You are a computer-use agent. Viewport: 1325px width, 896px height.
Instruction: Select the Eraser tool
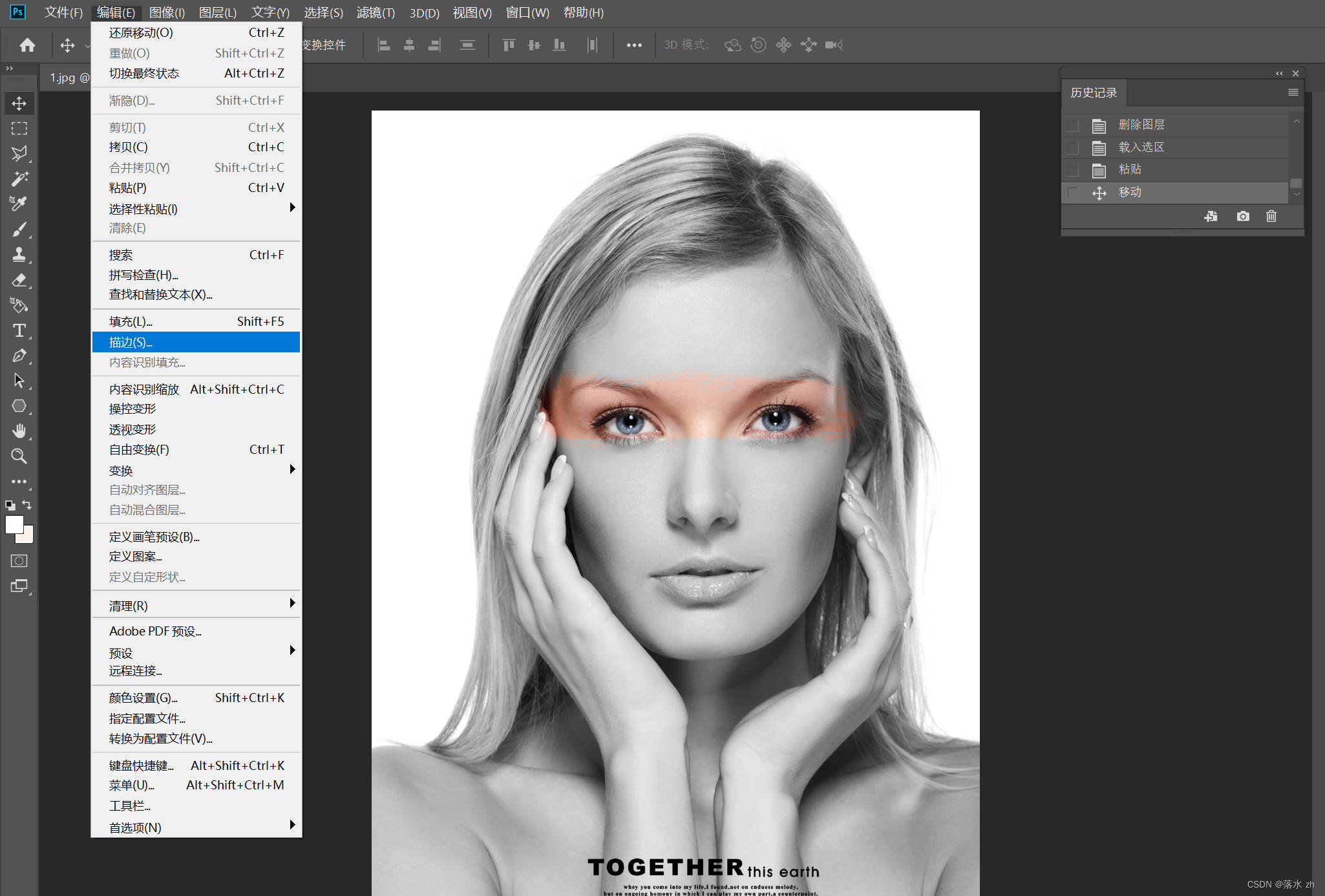(x=19, y=280)
